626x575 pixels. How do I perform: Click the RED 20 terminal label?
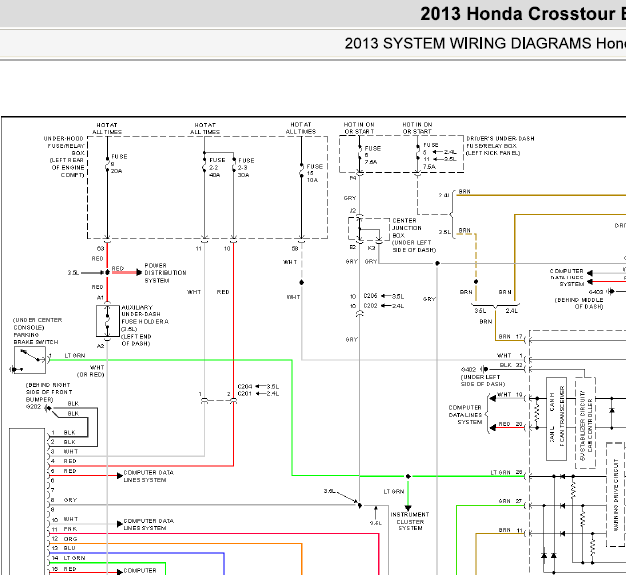coord(510,424)
